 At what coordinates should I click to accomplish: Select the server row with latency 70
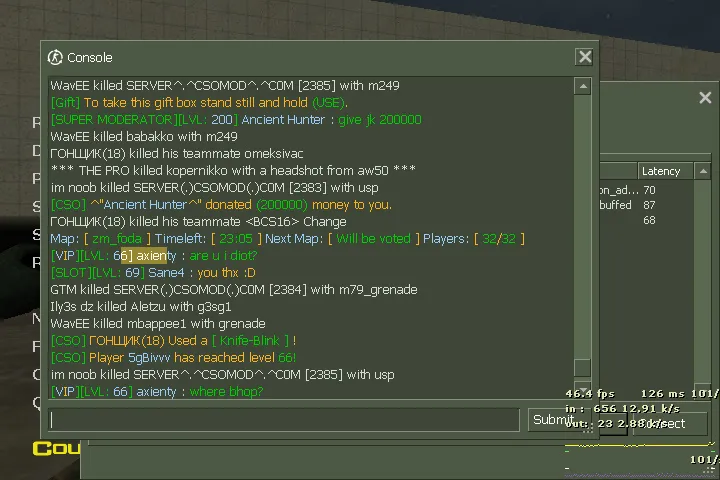click(647, 190)
